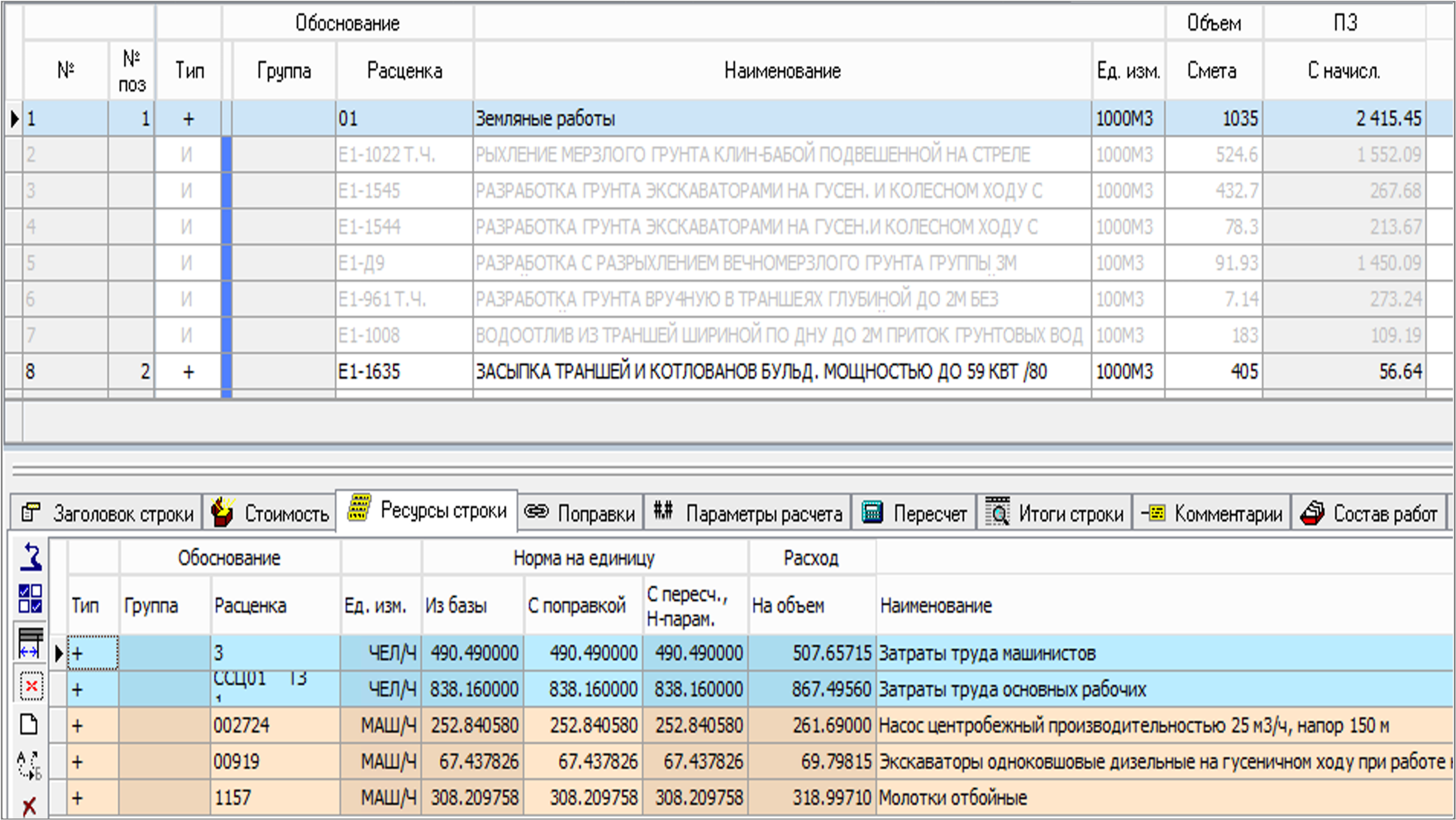
Task: Click the На объем column header
Action: tap(812, 606)
